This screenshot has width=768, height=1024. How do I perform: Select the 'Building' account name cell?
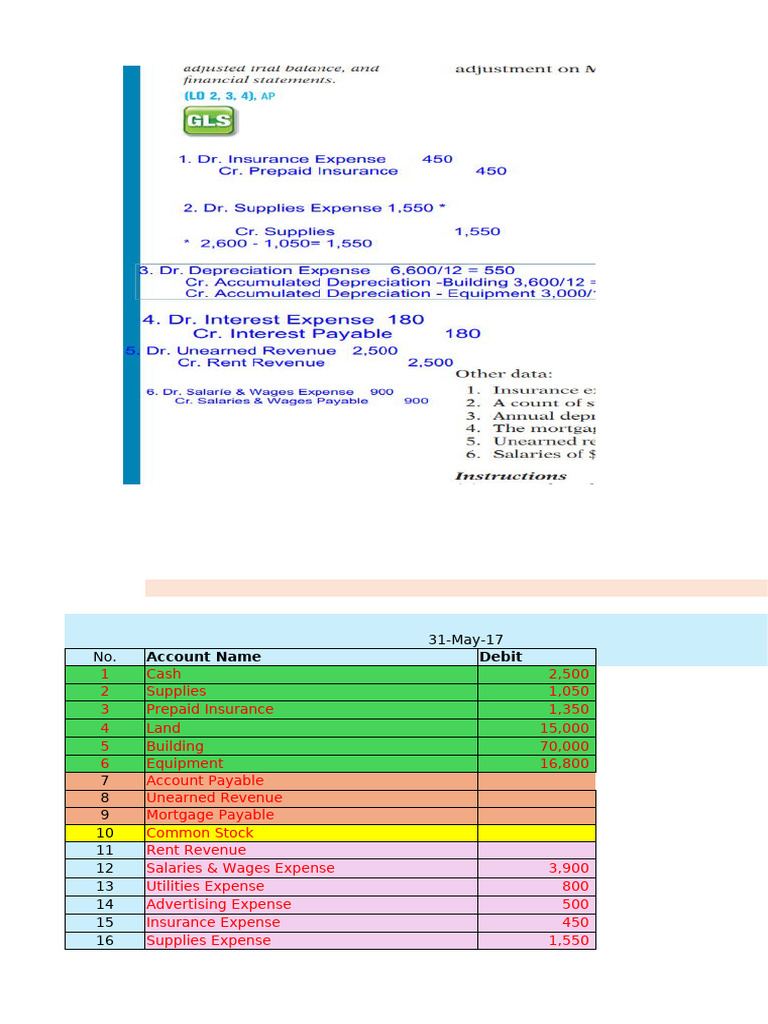(311, 746)
